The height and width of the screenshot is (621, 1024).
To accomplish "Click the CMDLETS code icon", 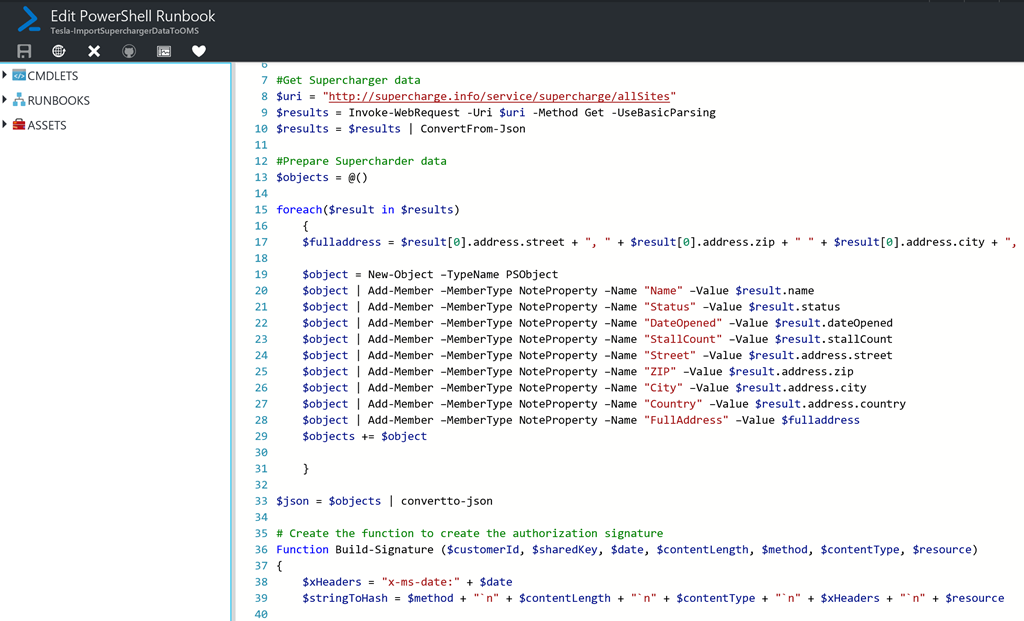I will (19, 76).
